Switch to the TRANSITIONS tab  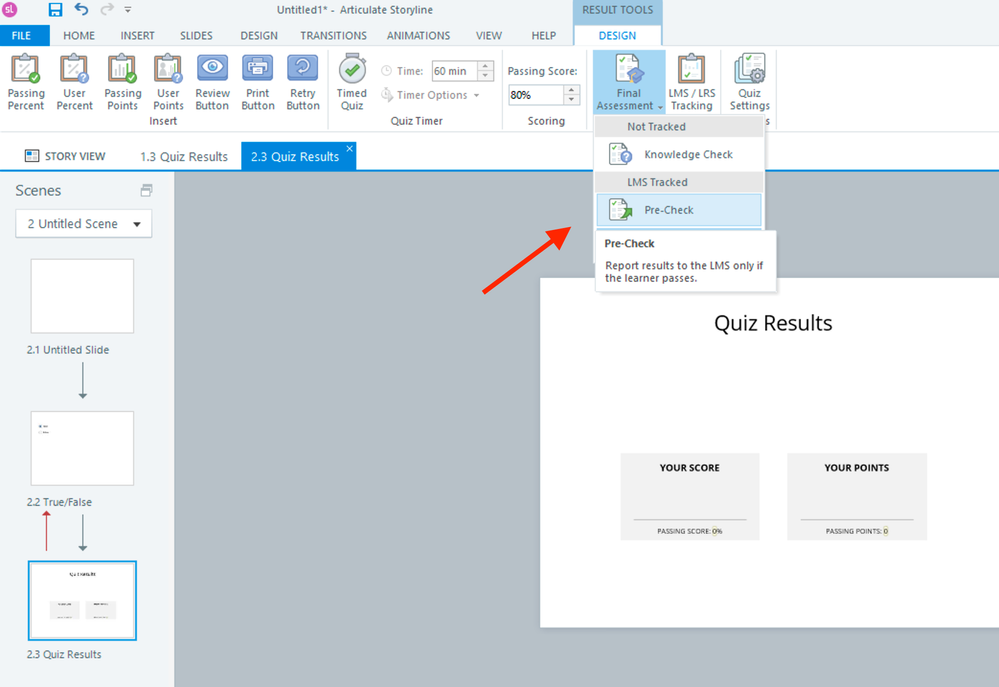tap(333, 36)
